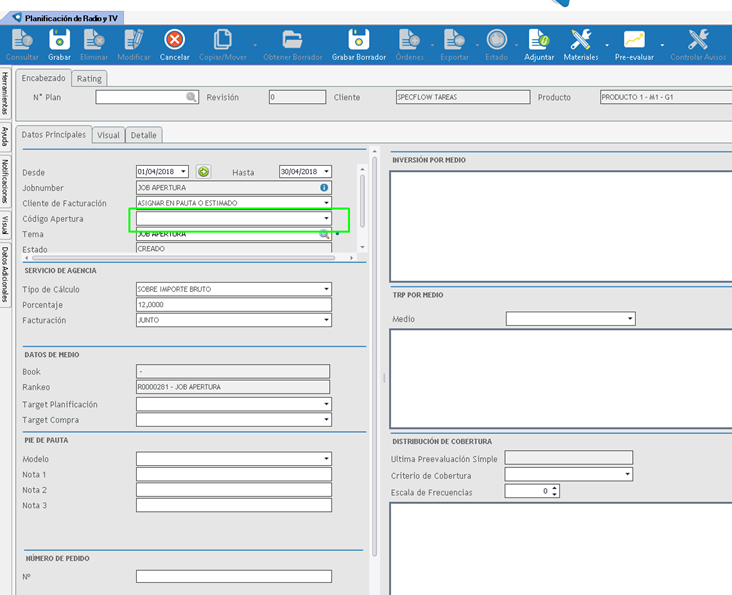Click the N° Plan search magnifier
This screenshot has width=732, height=595.
coord(191,97)
